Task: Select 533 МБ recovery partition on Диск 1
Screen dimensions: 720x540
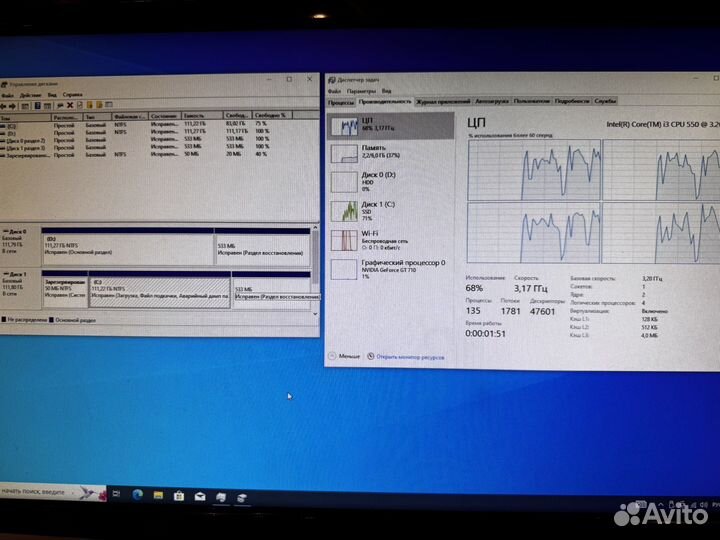Action: pos(272,290)
